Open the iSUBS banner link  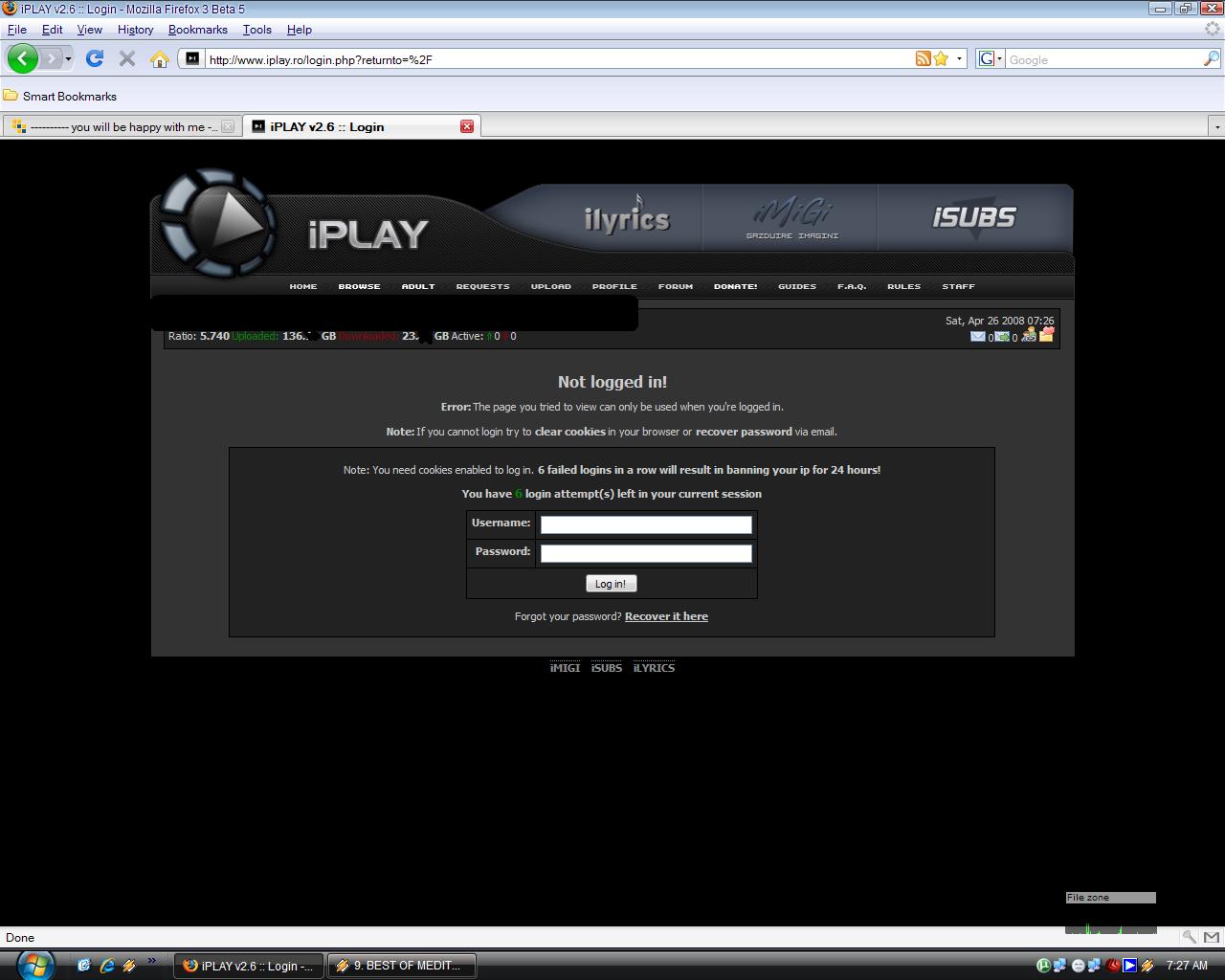click(973, 217)
